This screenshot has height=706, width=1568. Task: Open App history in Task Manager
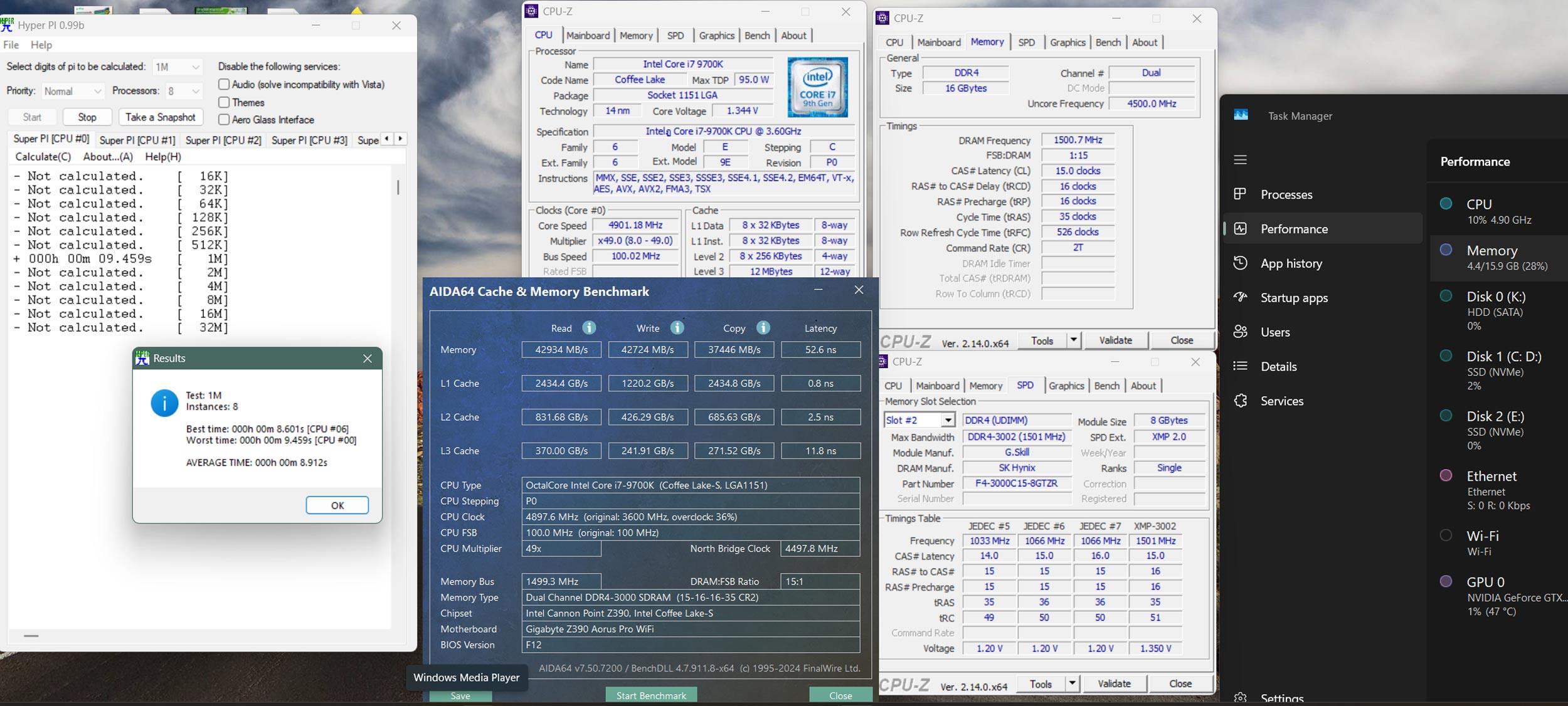1291,264
